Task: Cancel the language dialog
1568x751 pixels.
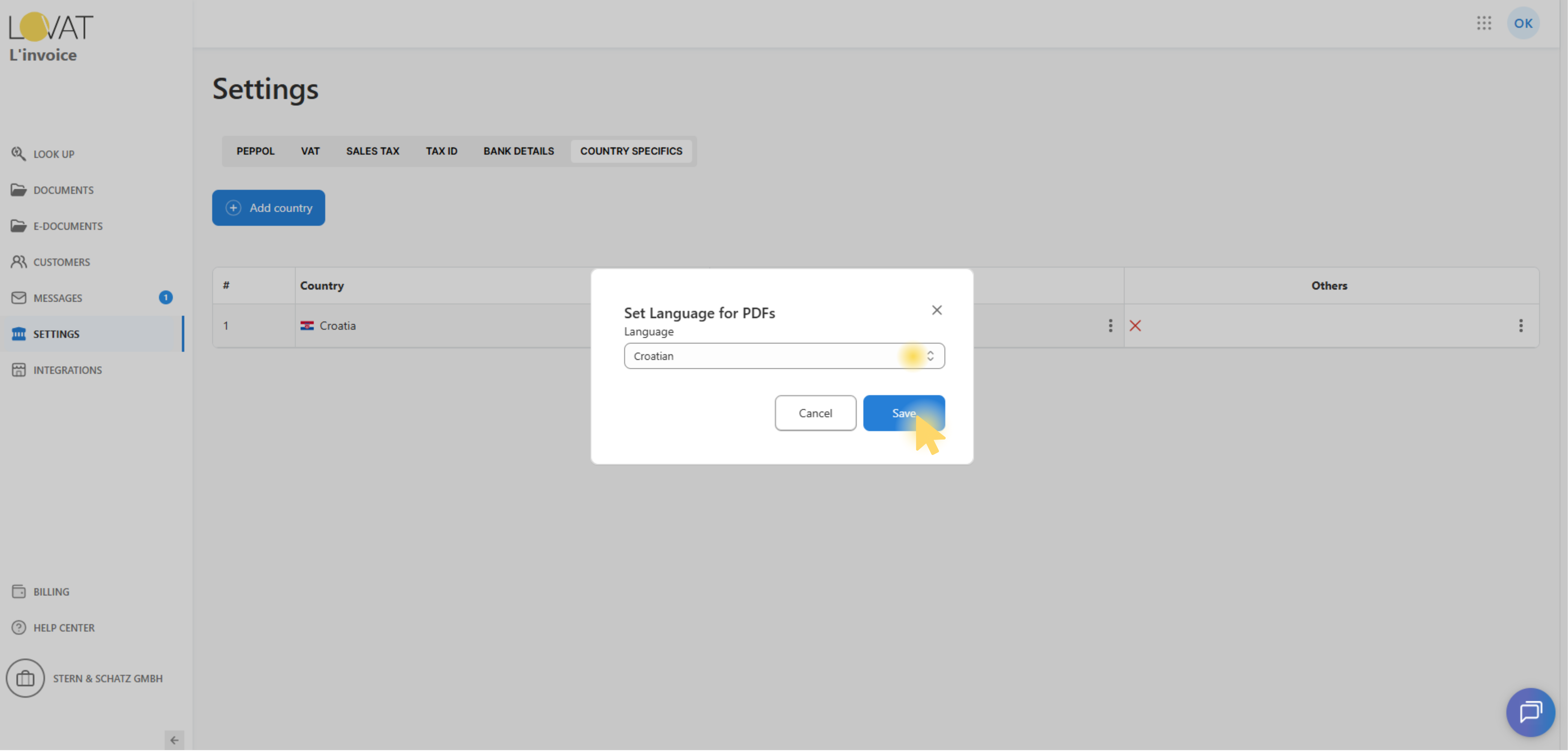Action: tap(814, 413)
